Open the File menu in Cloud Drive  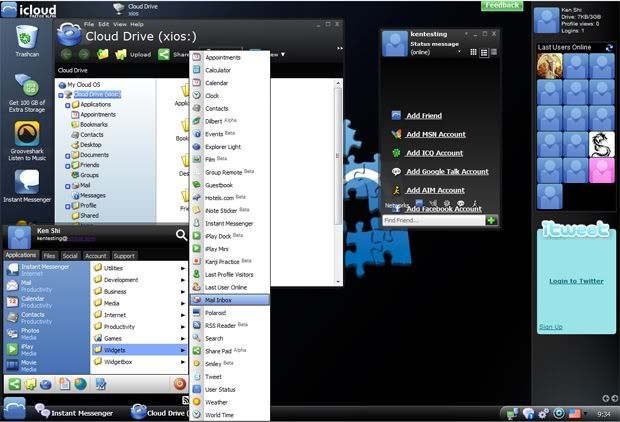tap(89, 24)
